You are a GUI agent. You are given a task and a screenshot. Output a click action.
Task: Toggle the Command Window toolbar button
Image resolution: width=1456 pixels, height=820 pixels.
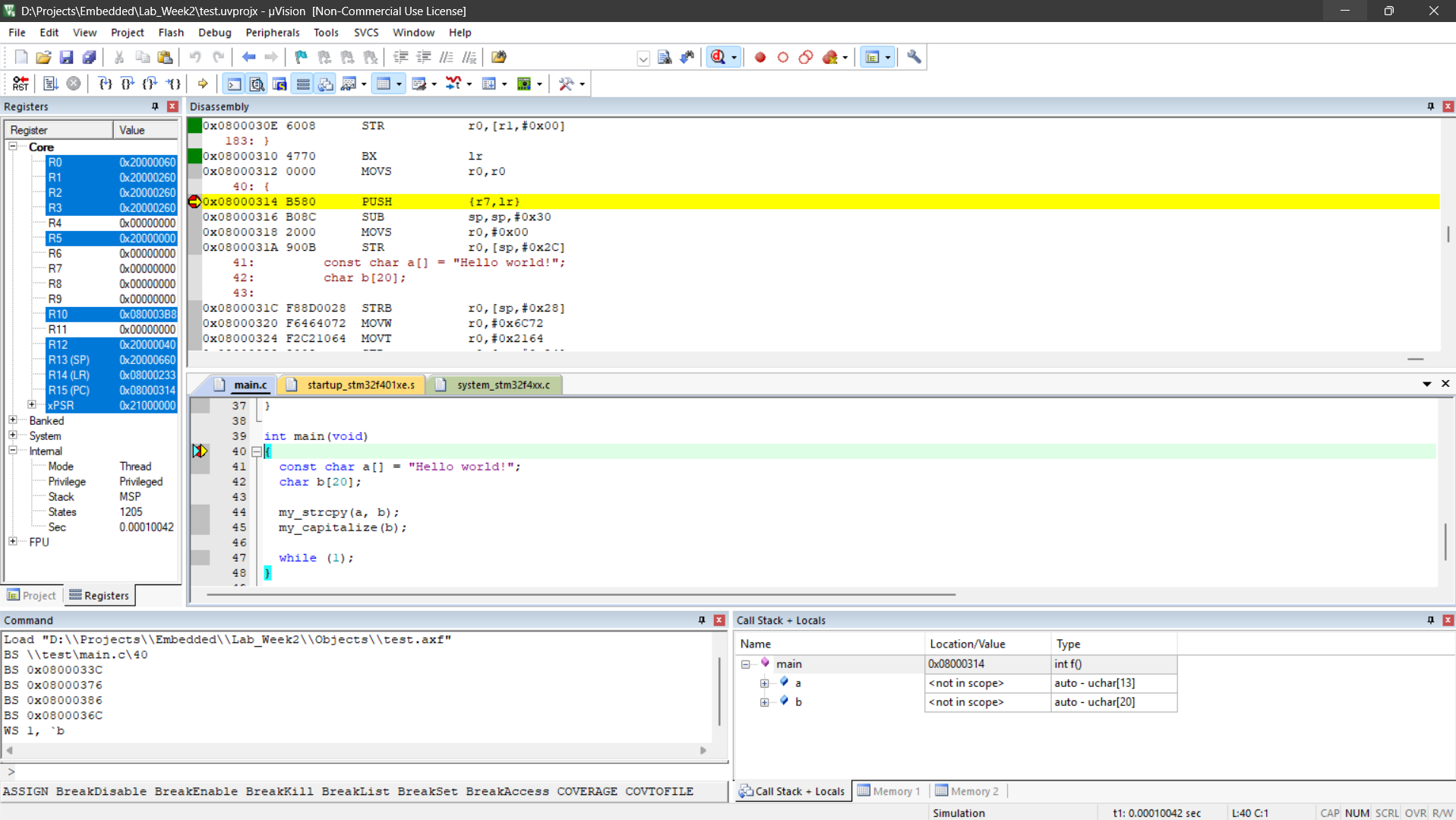[x=234, y=84]
